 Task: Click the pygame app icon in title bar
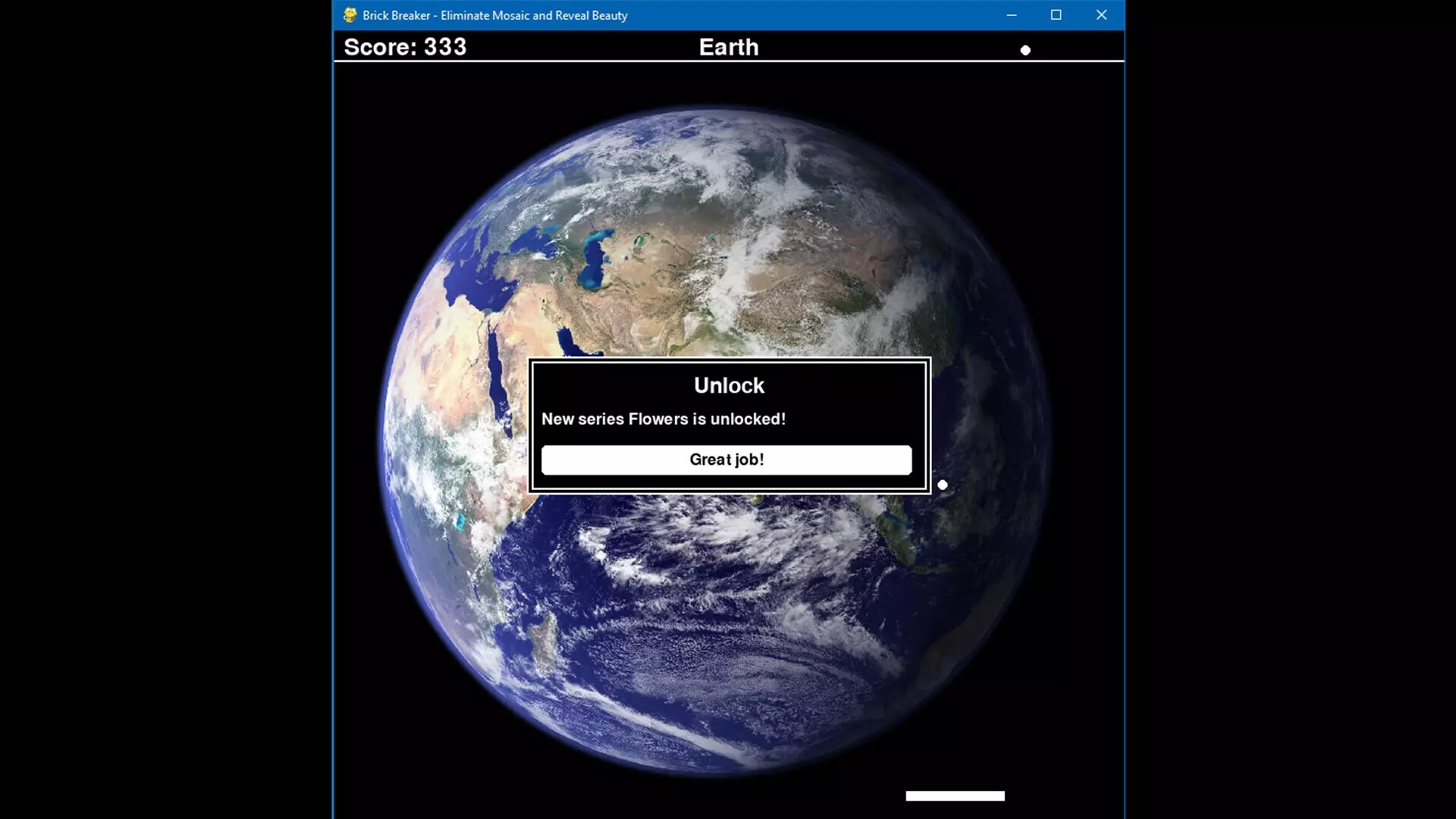tap(350, 15)
